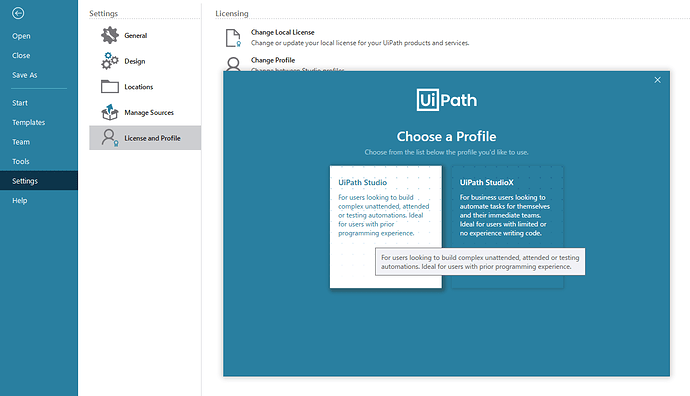Click the Locations folder icon
The width and height of the screenshot is (690, 396).
point(110,86)
